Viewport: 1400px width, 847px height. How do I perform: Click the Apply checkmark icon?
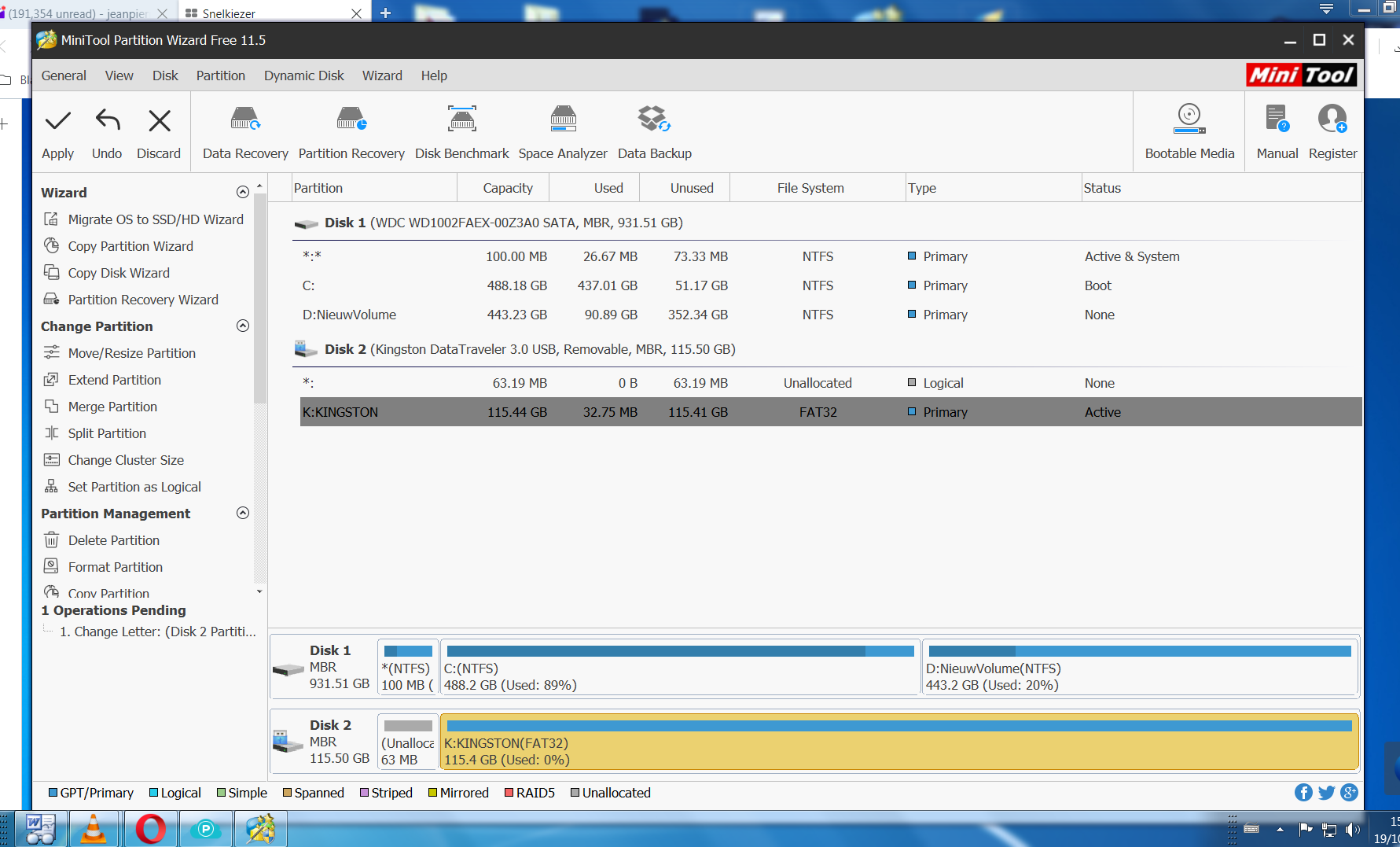pyautogui.click(x=57, y=122)
